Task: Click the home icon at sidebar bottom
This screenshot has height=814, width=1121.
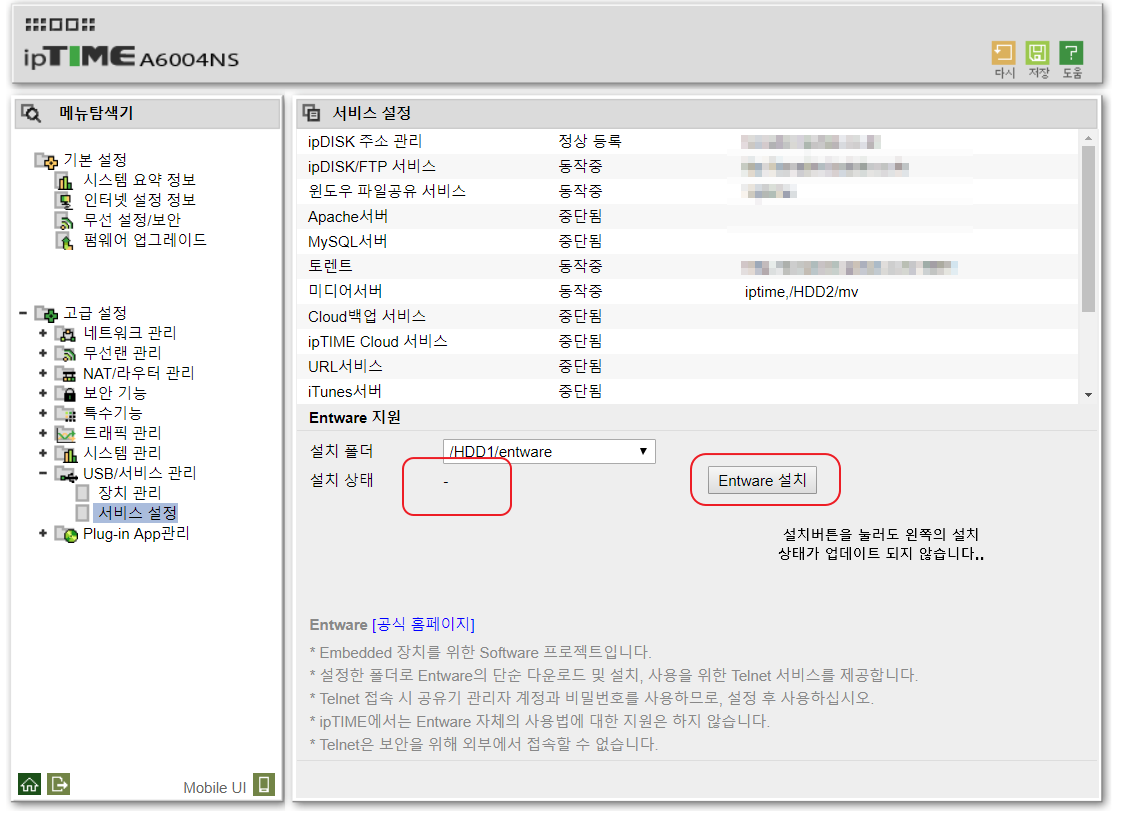Action: point(29,785)
